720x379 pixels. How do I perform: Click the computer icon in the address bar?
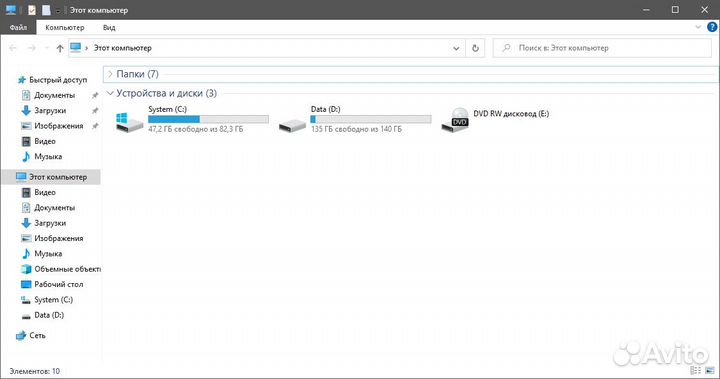75,47
